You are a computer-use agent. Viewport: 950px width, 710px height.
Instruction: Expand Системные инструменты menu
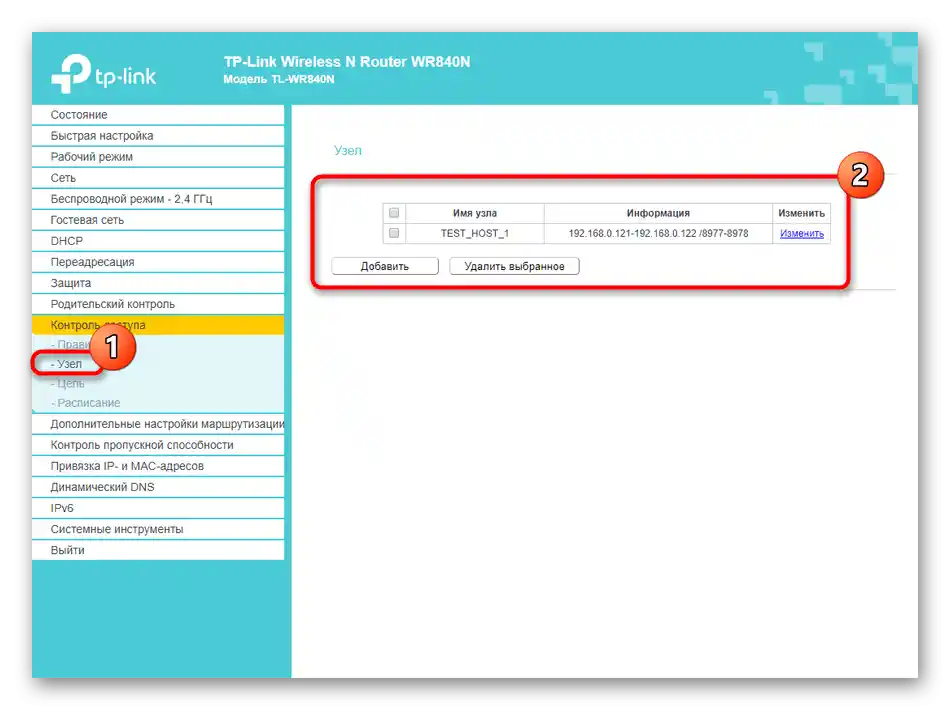point(158,529)
